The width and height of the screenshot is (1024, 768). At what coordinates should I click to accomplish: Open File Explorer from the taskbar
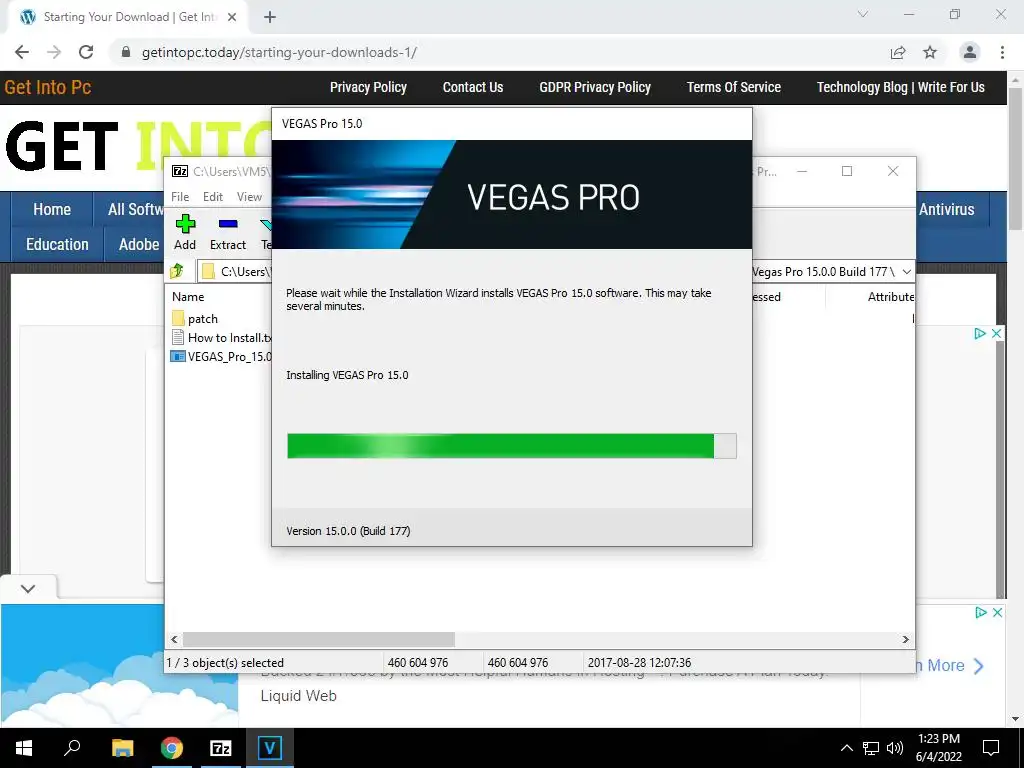122,748
